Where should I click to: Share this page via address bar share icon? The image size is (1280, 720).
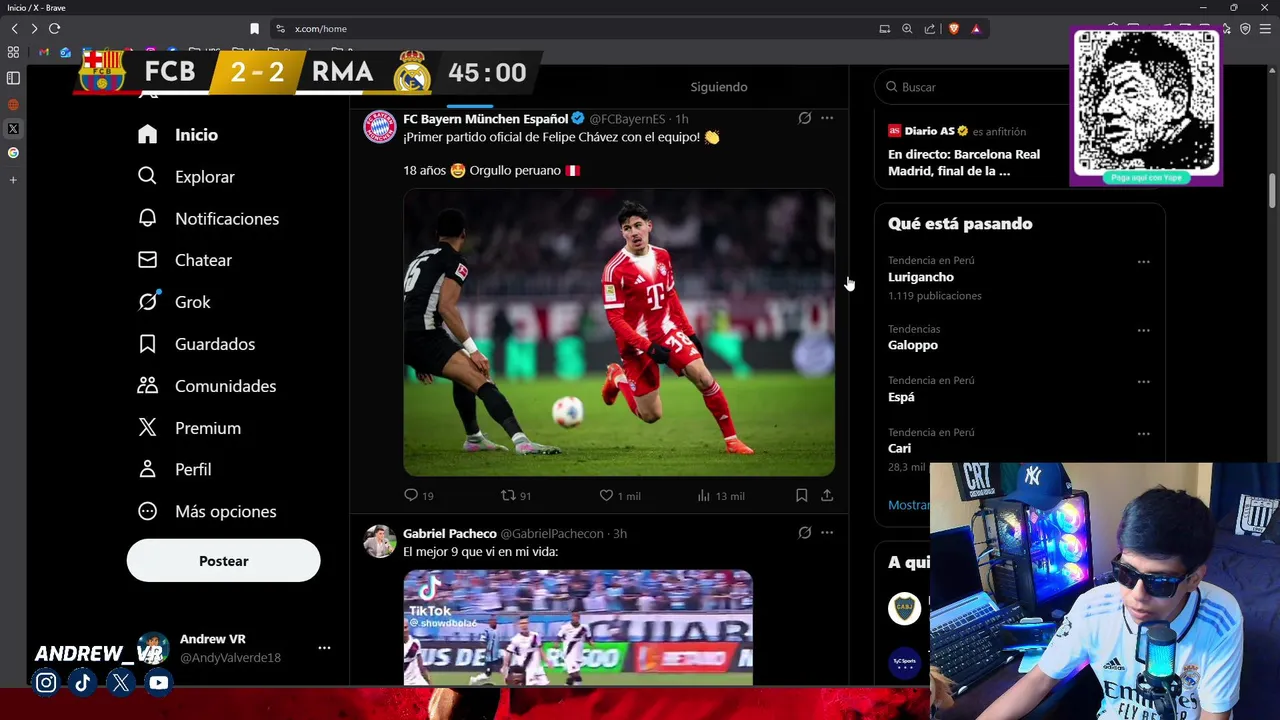[930, 29]
